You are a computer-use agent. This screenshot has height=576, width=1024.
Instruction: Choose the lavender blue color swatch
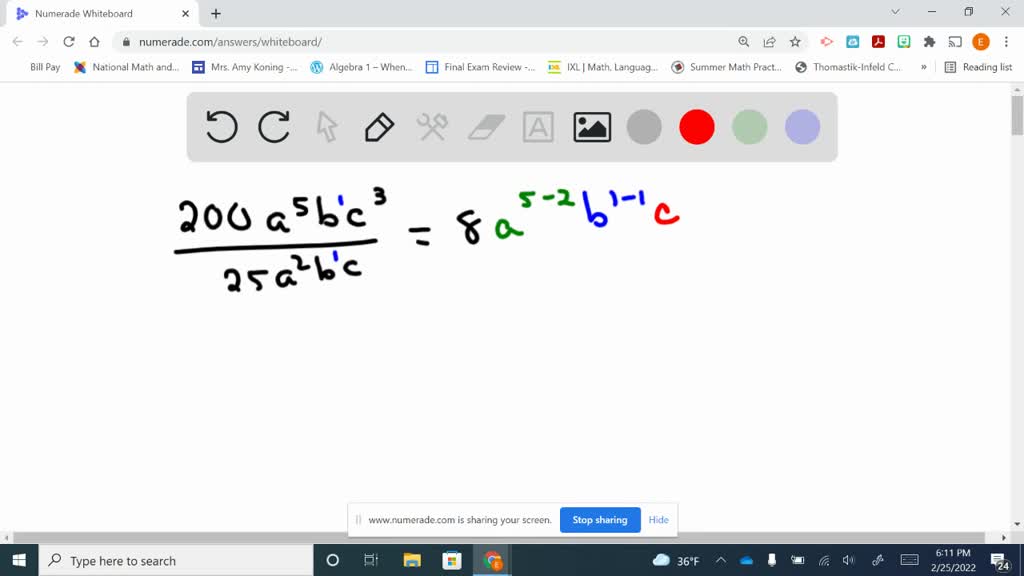pos(802,127)
